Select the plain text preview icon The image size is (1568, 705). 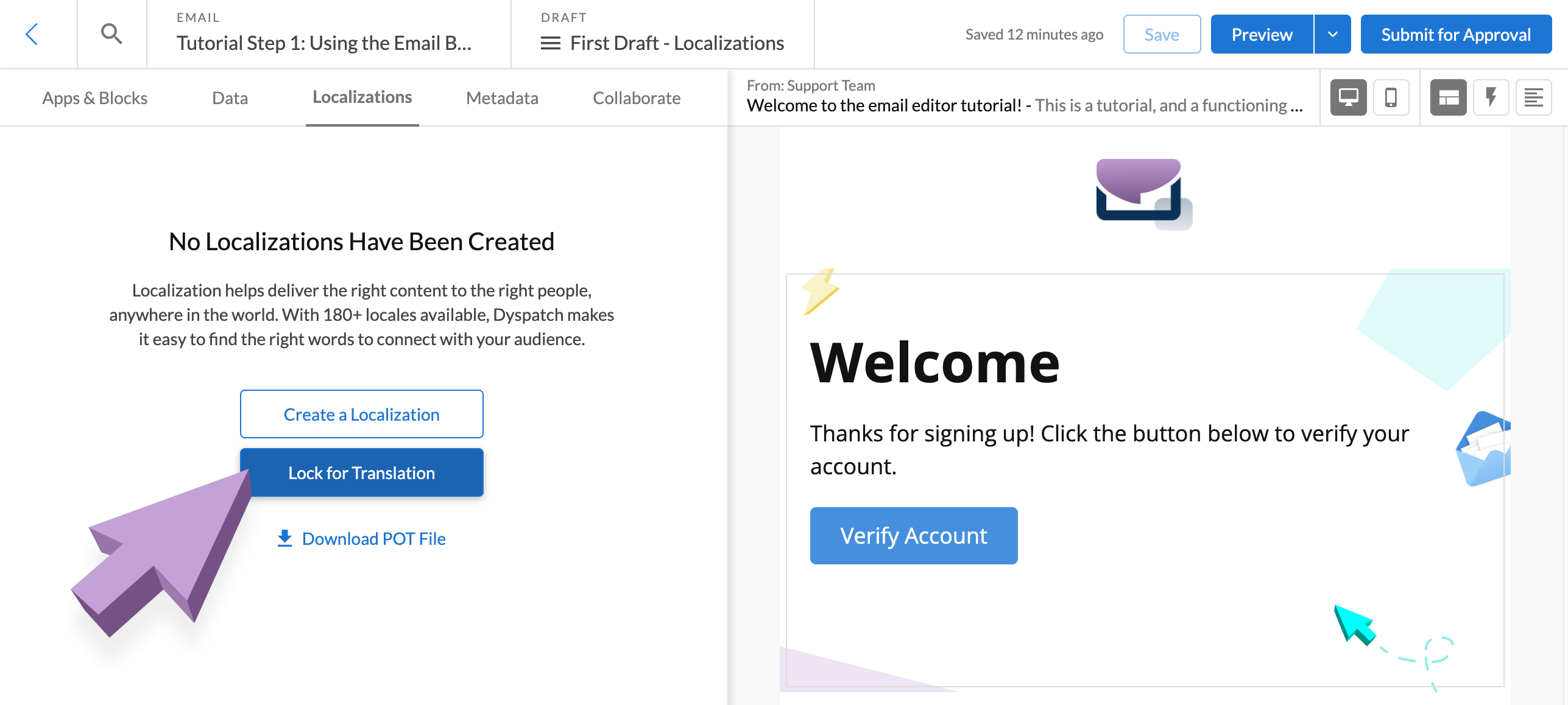(1533, 97)
